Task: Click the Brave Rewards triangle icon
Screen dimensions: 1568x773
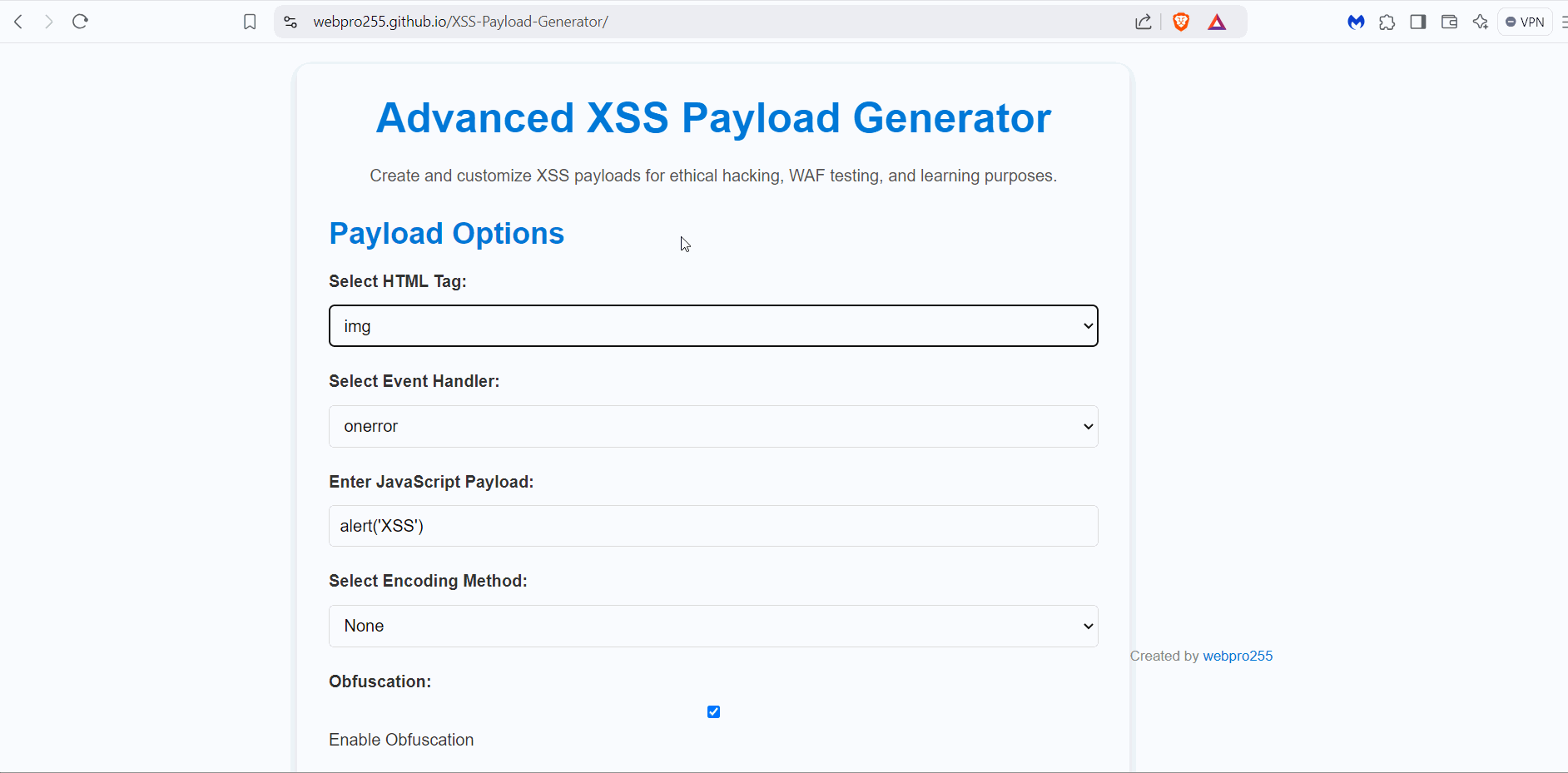Action: click(1217, 22)
